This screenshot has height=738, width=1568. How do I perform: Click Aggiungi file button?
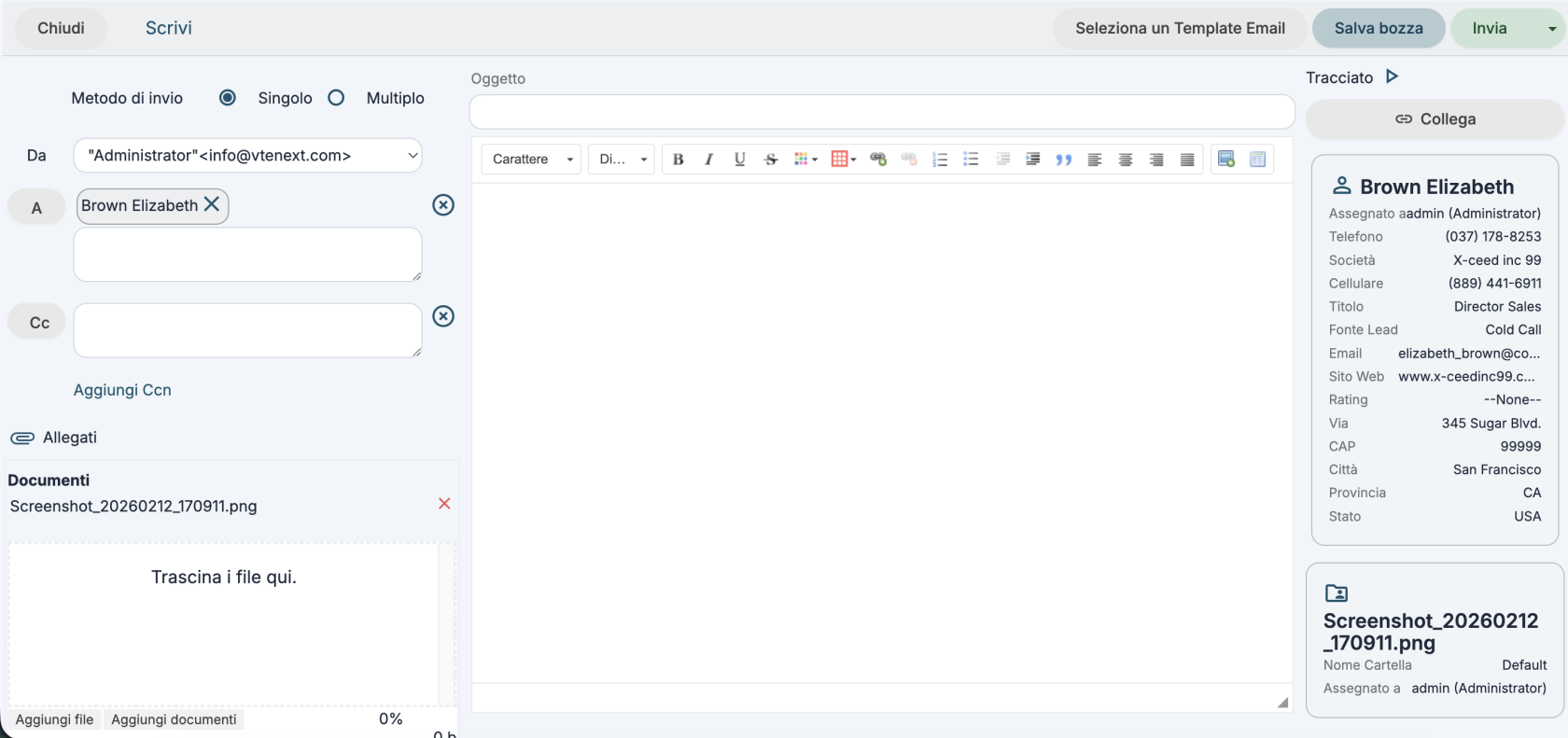coord(54,719)
